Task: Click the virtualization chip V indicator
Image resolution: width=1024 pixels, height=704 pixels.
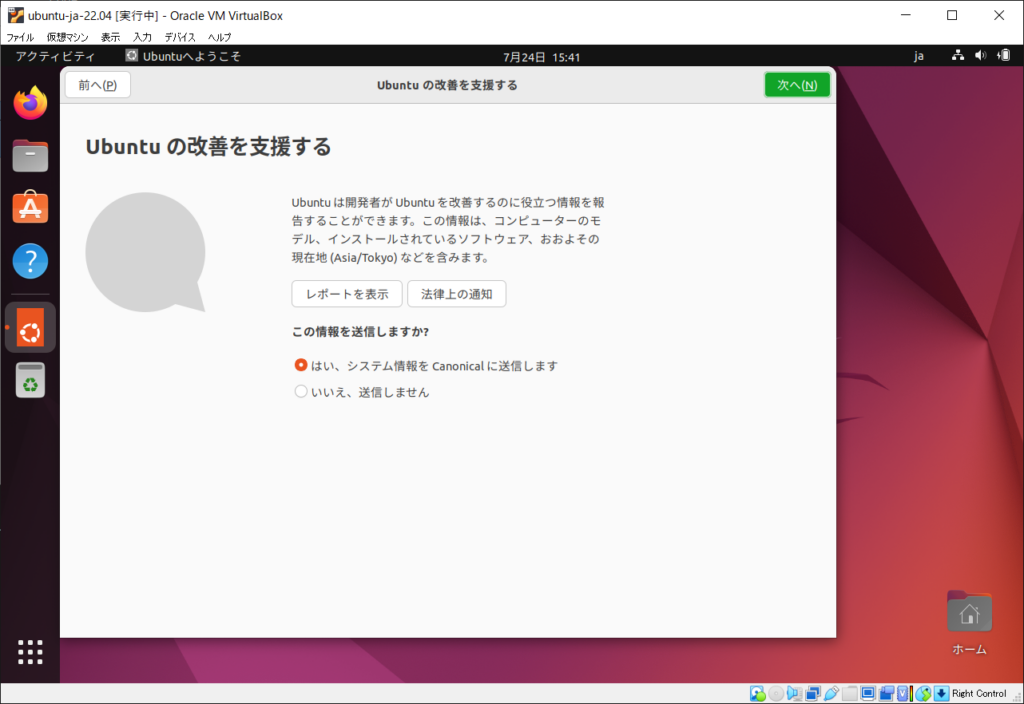Action: click(904, 694)
